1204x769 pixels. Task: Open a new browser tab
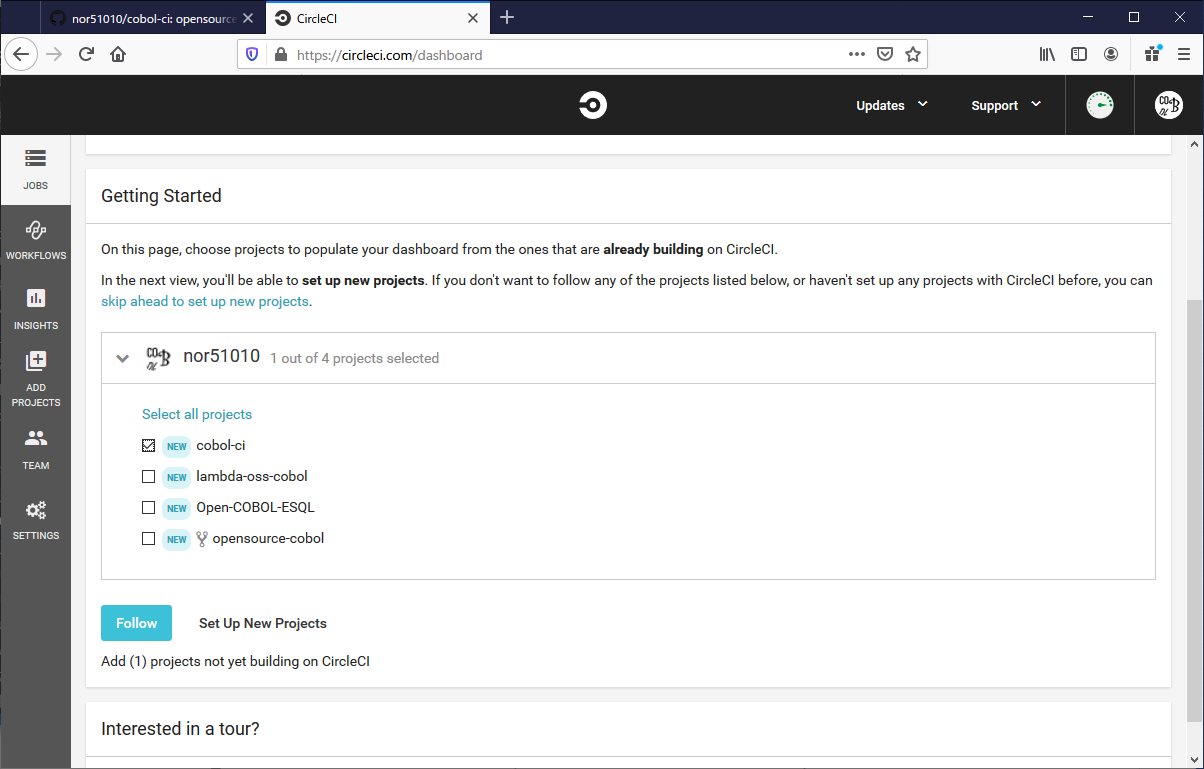[507, 17]
